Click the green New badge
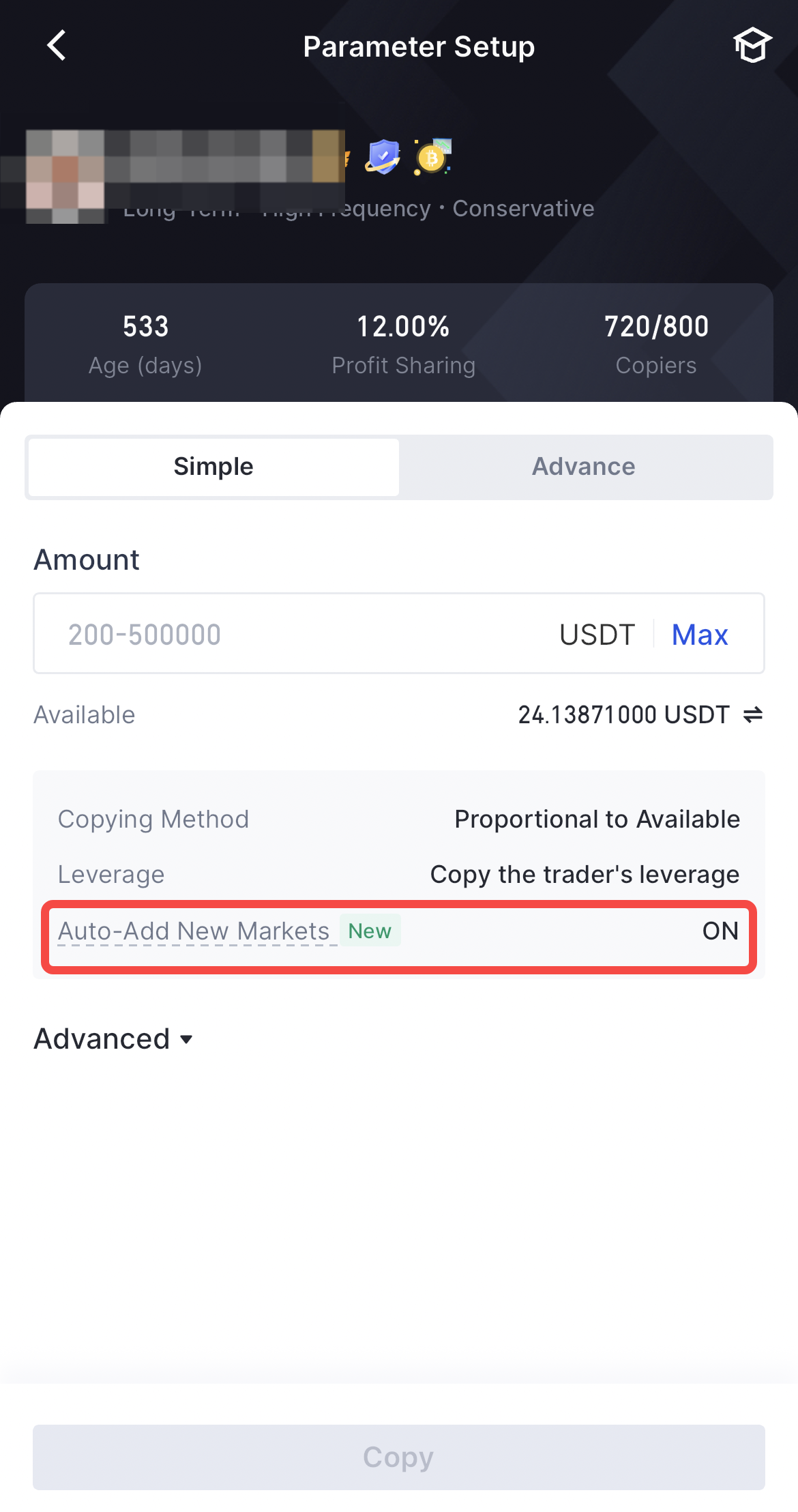This screenshot has height=1512, width=798. (370, 931)
